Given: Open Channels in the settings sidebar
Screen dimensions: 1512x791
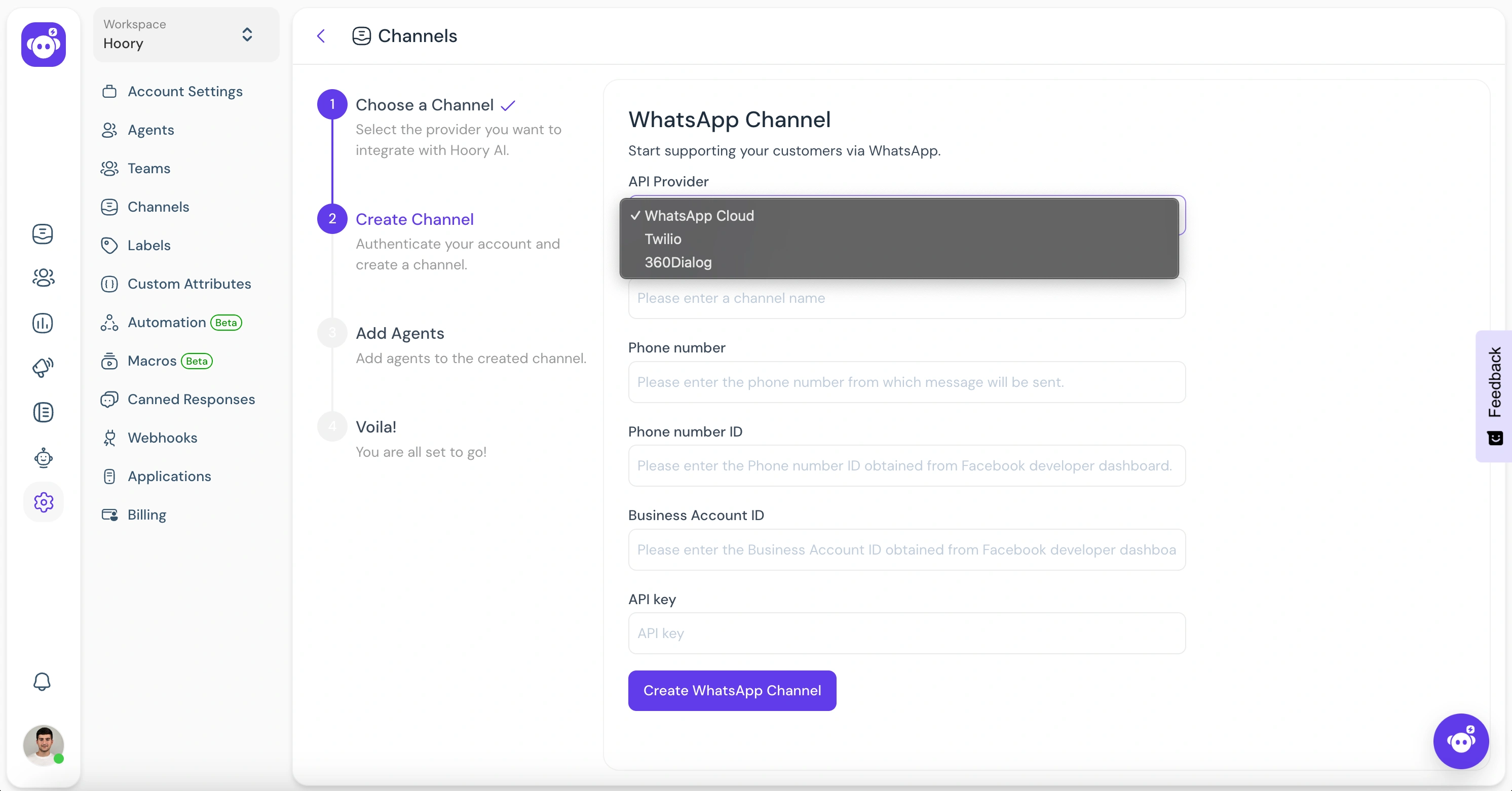Looking at the screenshot, I should (159, 207).
